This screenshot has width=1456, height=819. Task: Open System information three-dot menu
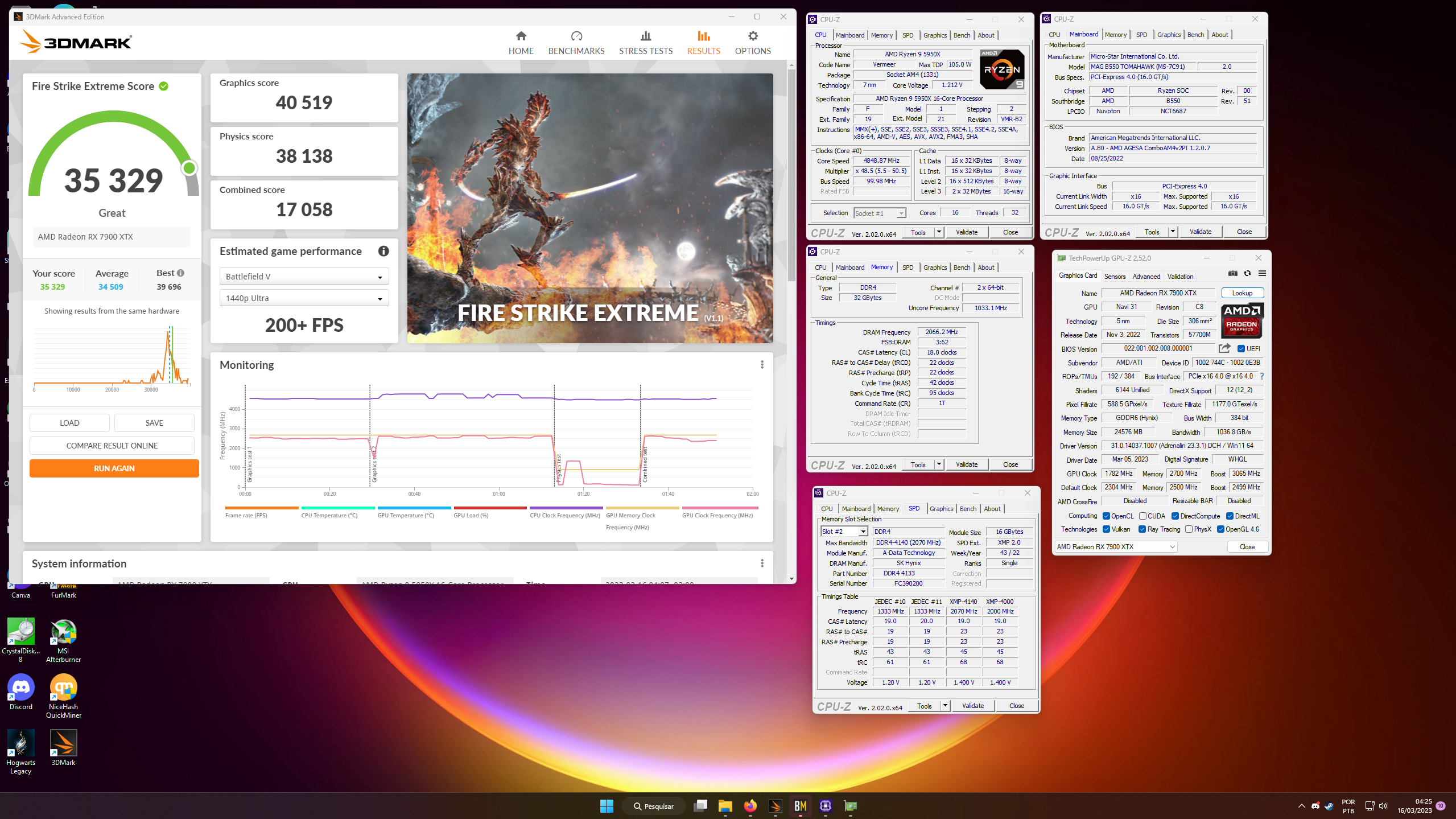[762, 563]
